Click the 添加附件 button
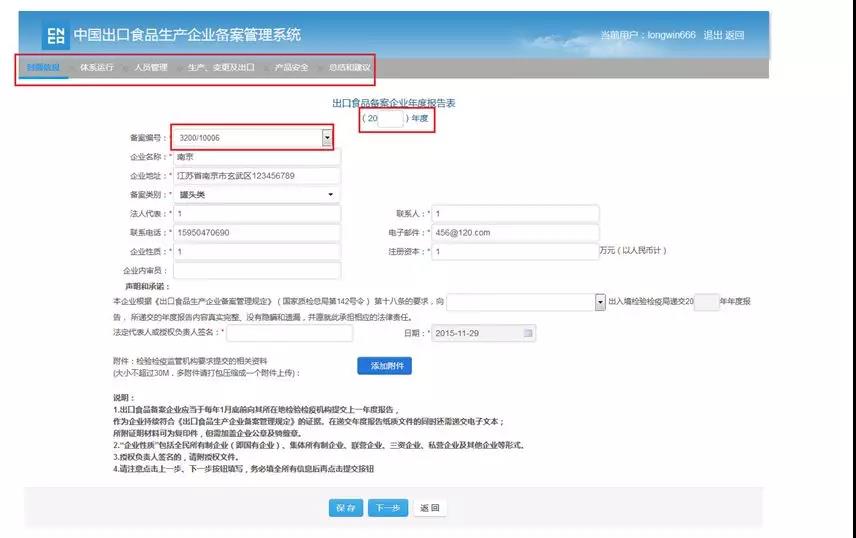 [x=384, y=365]
